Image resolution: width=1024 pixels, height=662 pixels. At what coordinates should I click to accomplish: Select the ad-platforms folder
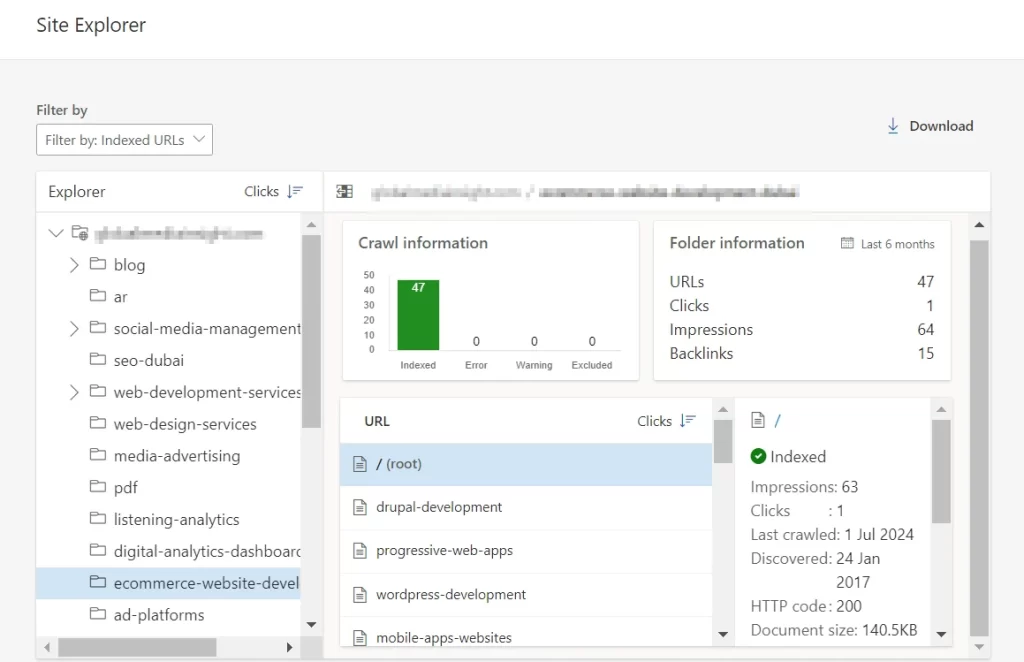[158, 615]
